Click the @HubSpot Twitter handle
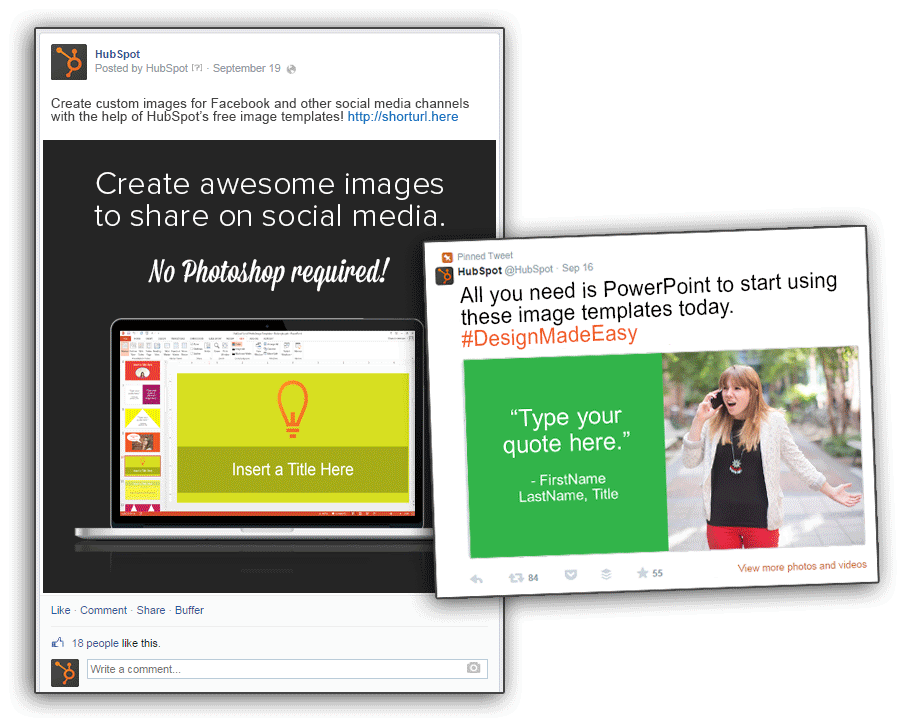The image size is (912, 720). point(528,269)
